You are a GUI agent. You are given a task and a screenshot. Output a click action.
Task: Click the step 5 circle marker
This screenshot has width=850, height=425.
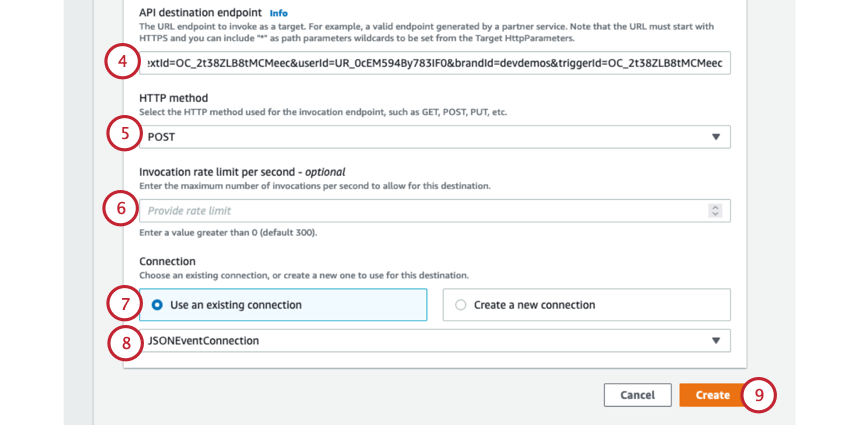coord(123,134)
